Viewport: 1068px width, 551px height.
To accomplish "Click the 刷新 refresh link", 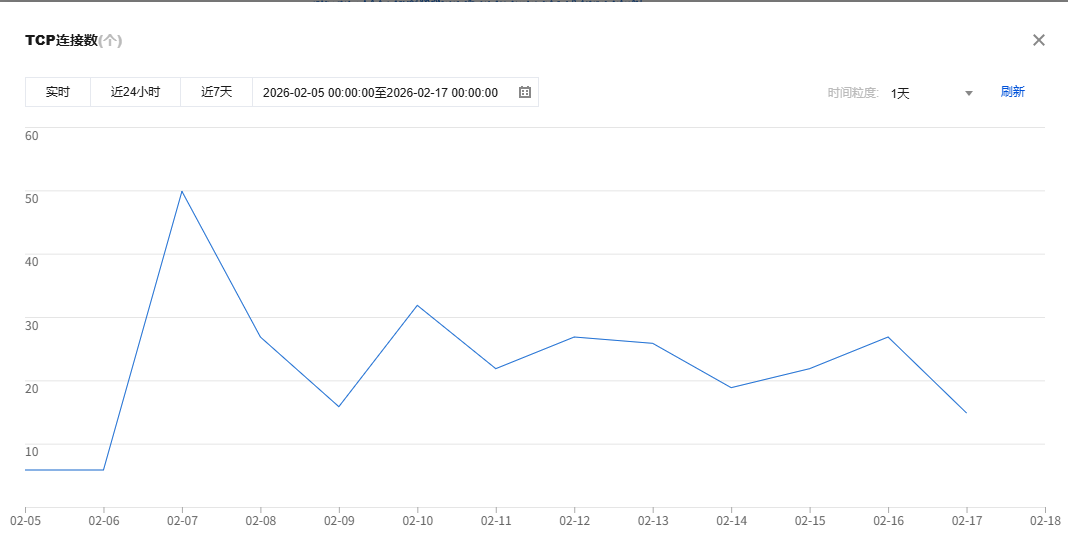I will click(x=1012, y=92).
